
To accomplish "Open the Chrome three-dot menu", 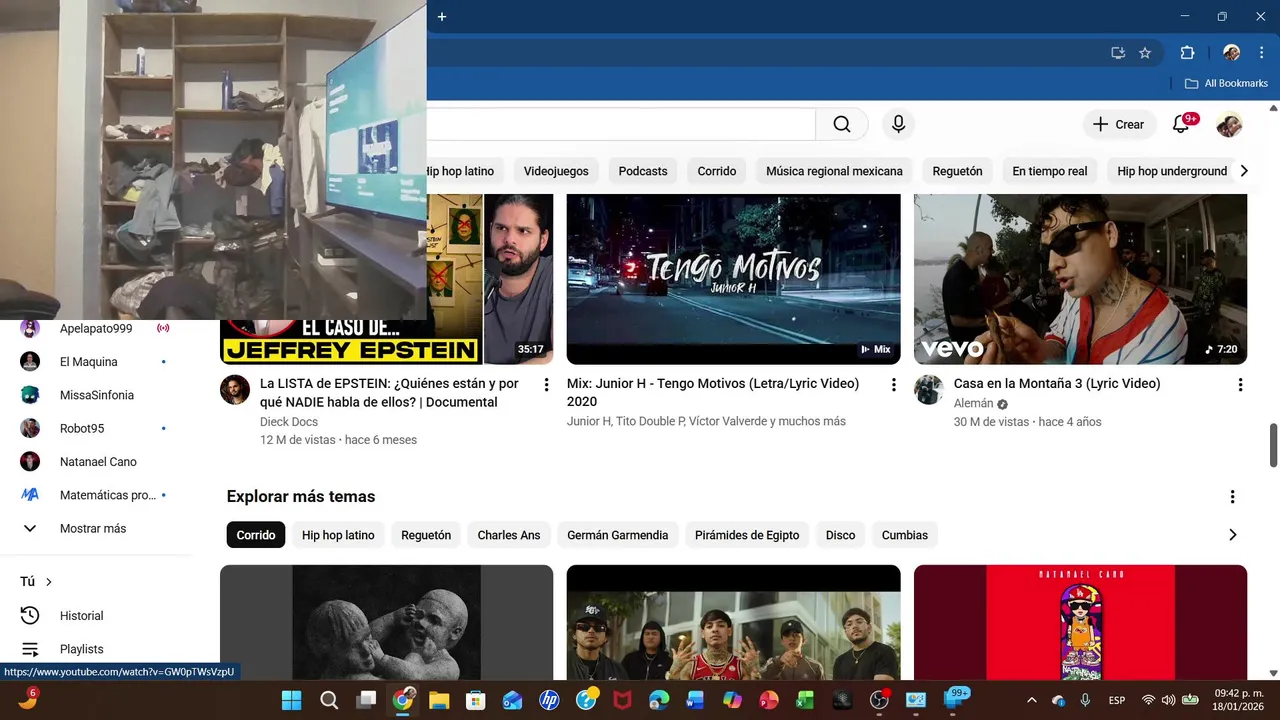I will [1261, 53].
